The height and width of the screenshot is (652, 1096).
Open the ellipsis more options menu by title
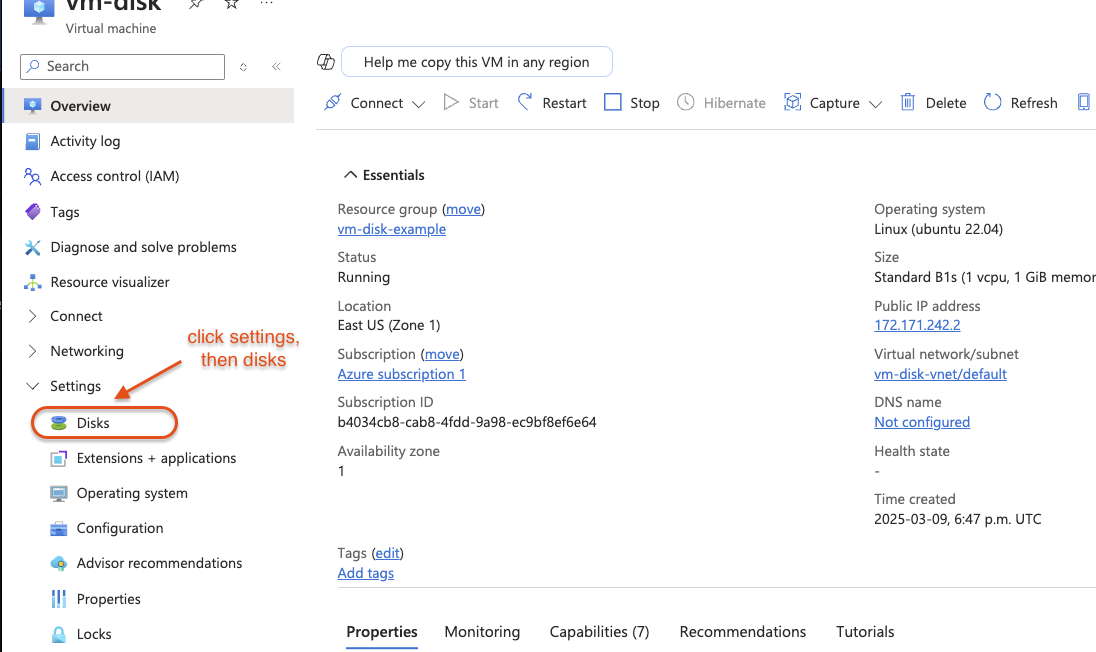(266, 3)
